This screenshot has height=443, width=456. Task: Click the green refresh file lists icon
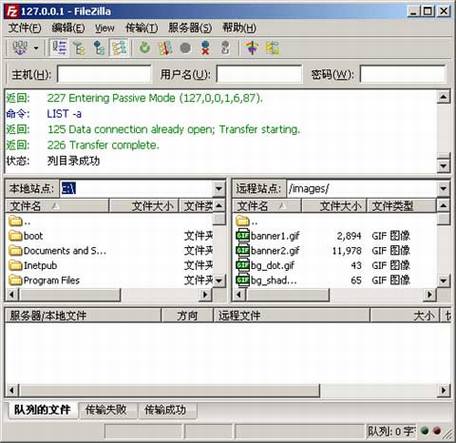click(x=145, y=48)
